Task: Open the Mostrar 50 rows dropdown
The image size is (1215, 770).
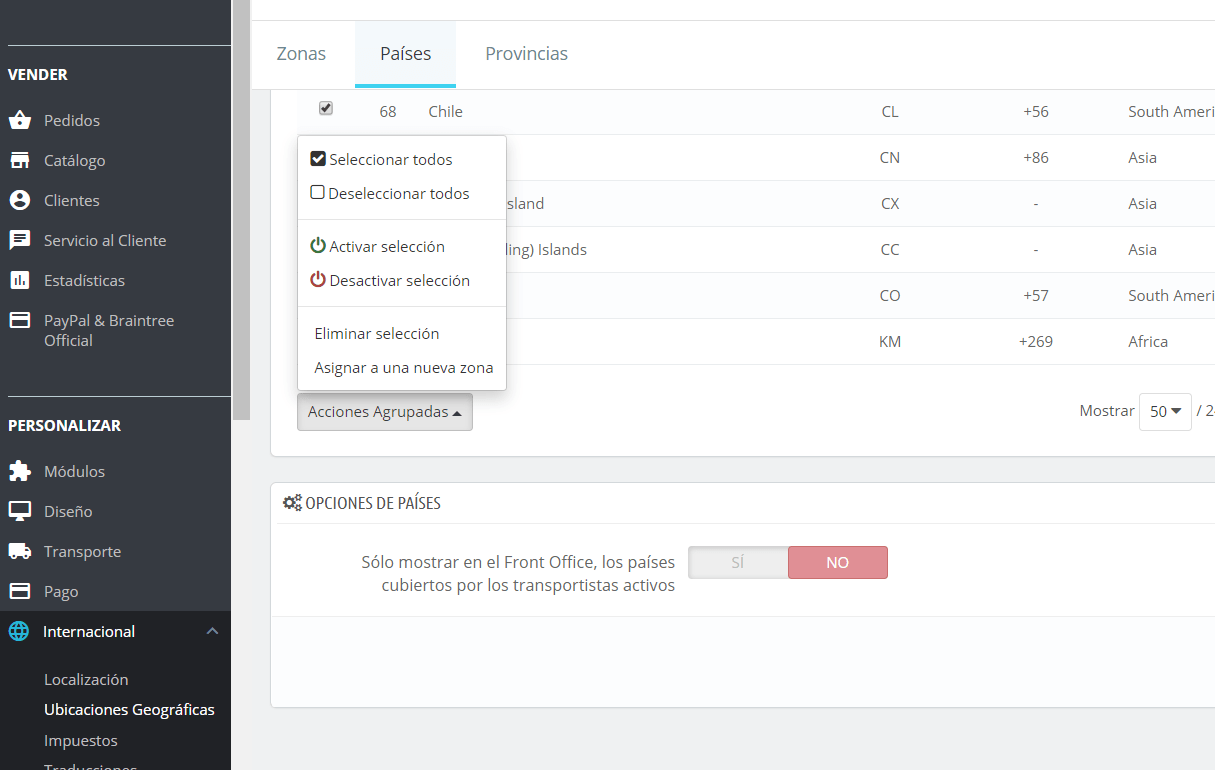Action: point(1165,411)
